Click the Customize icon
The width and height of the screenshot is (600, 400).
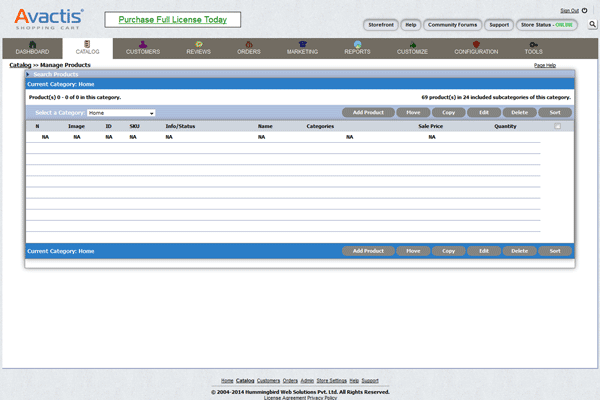tap(412, 44)
